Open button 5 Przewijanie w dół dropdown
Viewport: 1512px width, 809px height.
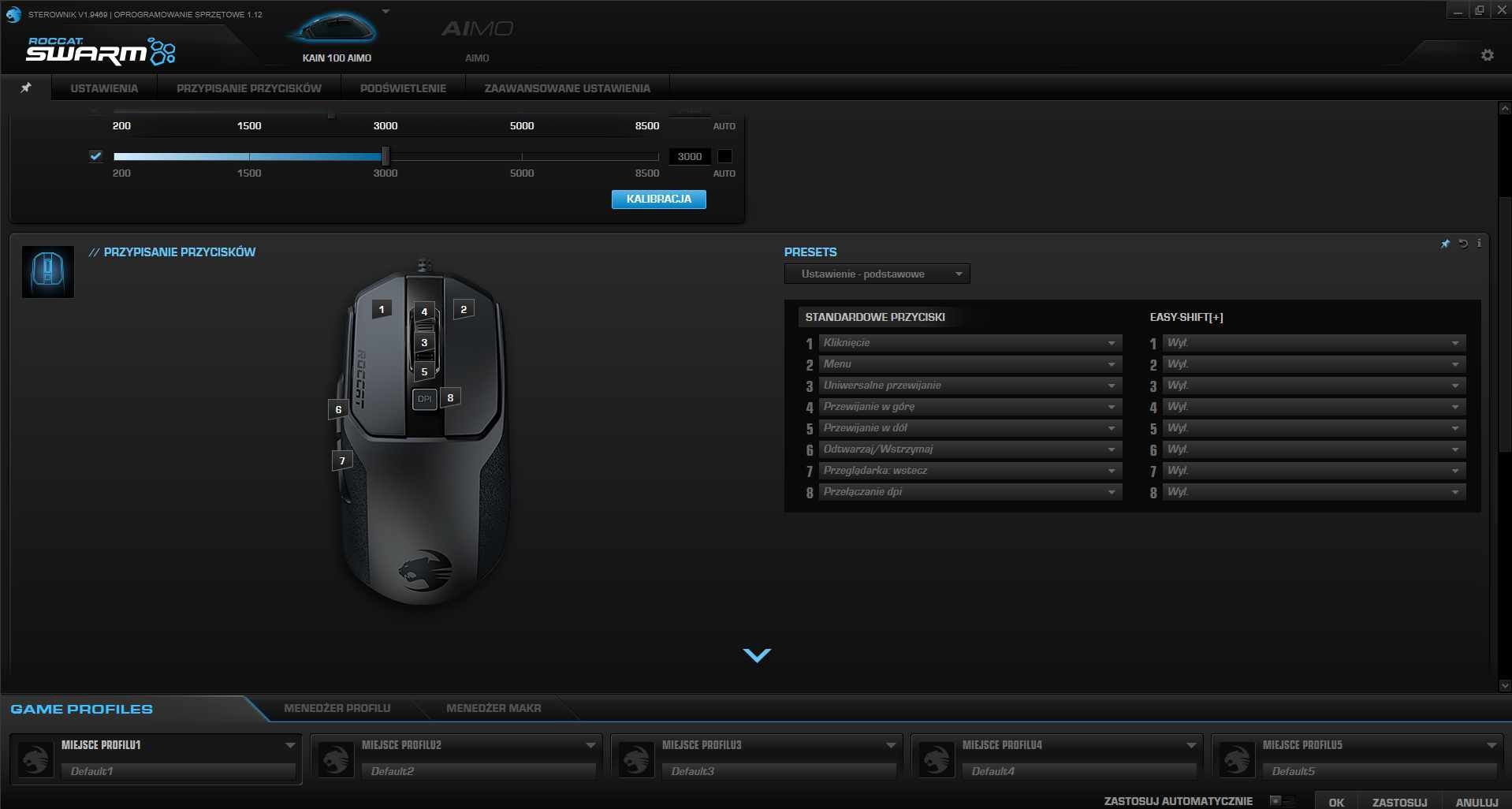coord(970,427)
